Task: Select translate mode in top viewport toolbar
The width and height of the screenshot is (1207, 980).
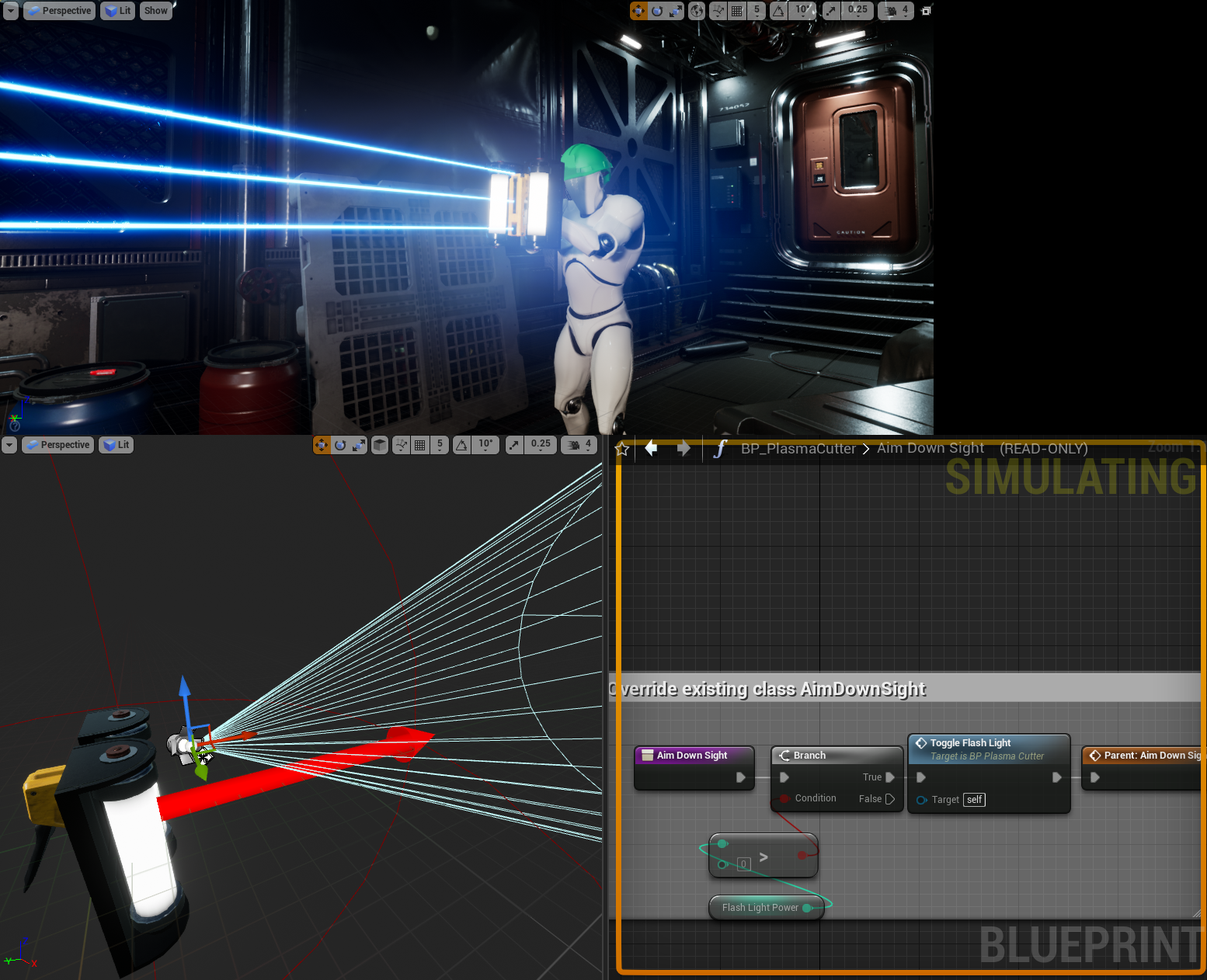Action: coord(638,11)
